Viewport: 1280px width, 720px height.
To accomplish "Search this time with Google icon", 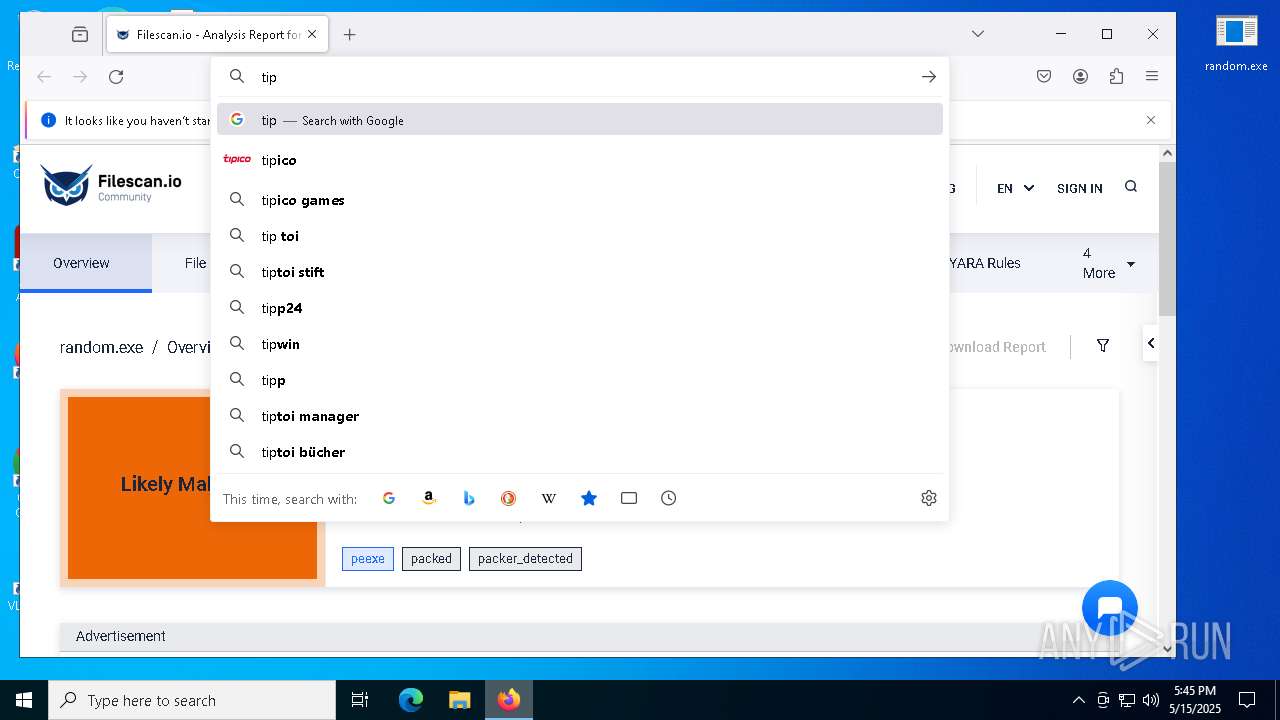I will coord(389,498).
